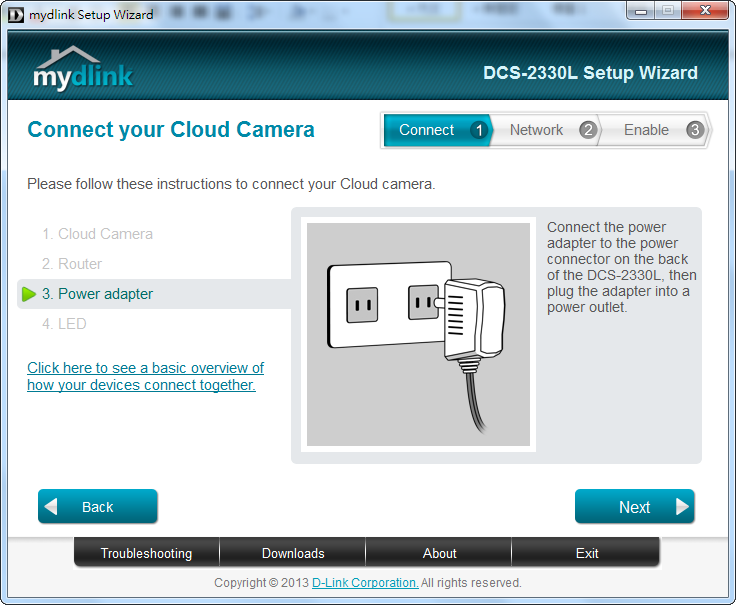Viewport: 736px width, 605px height.
Task: Click the D-Link title bar icon
Action: (x=15, y=15)
